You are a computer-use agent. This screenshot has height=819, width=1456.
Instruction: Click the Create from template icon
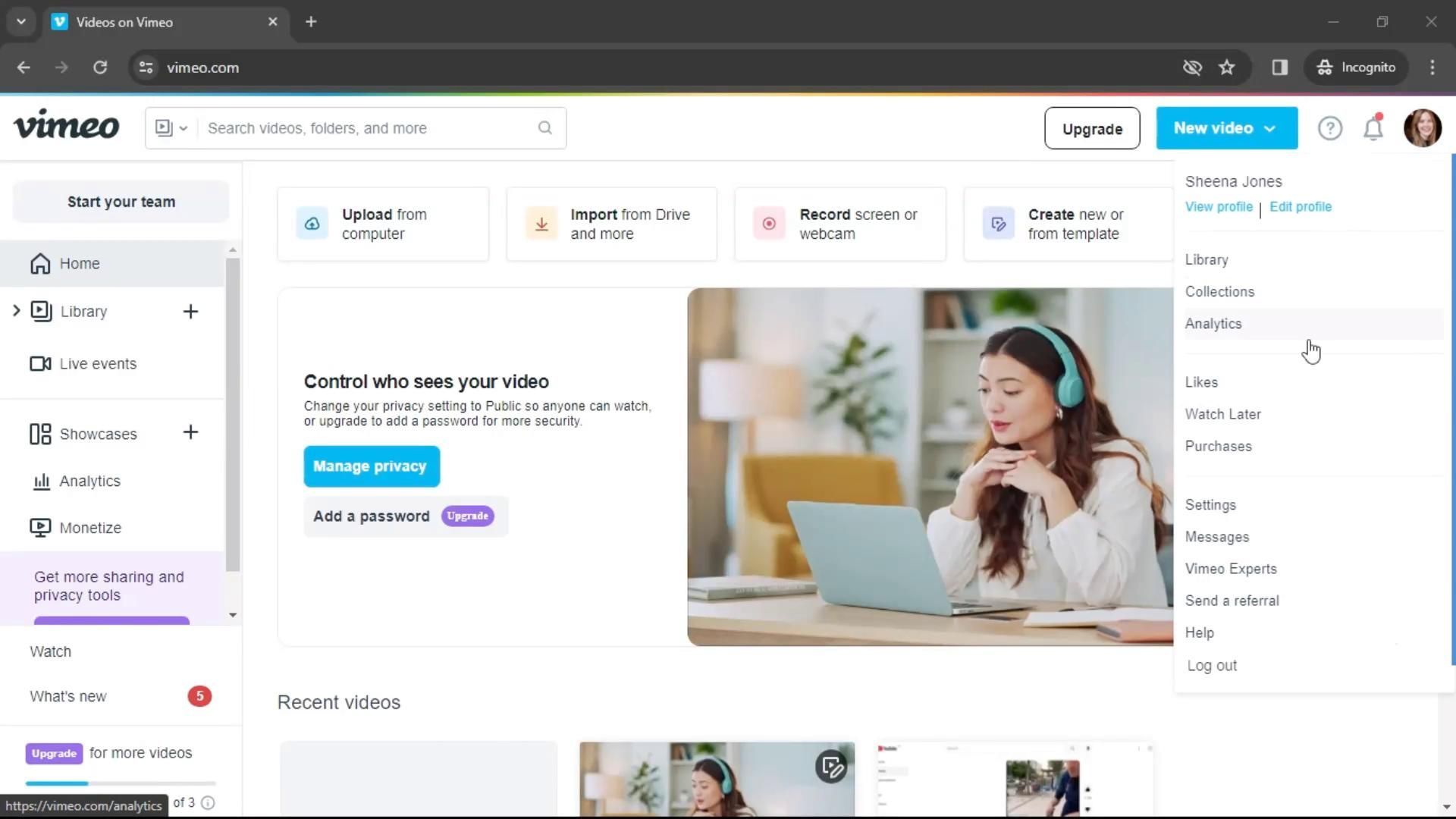(x=998, y=224)
